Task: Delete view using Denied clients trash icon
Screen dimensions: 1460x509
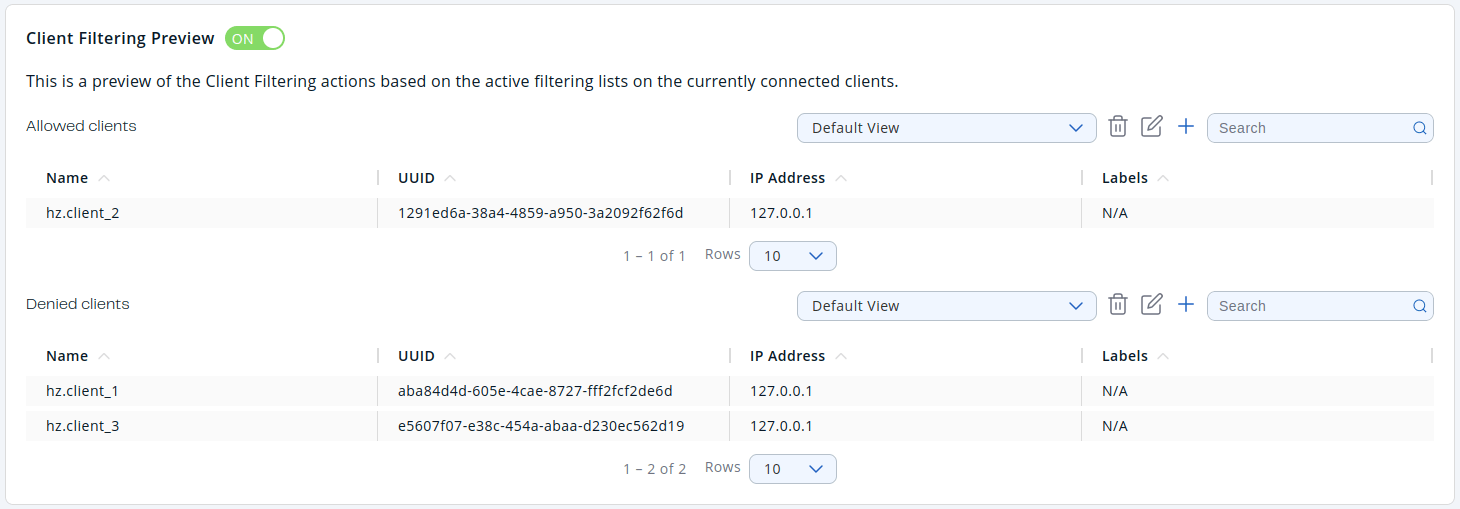Action: click(x=1118, y=305)
